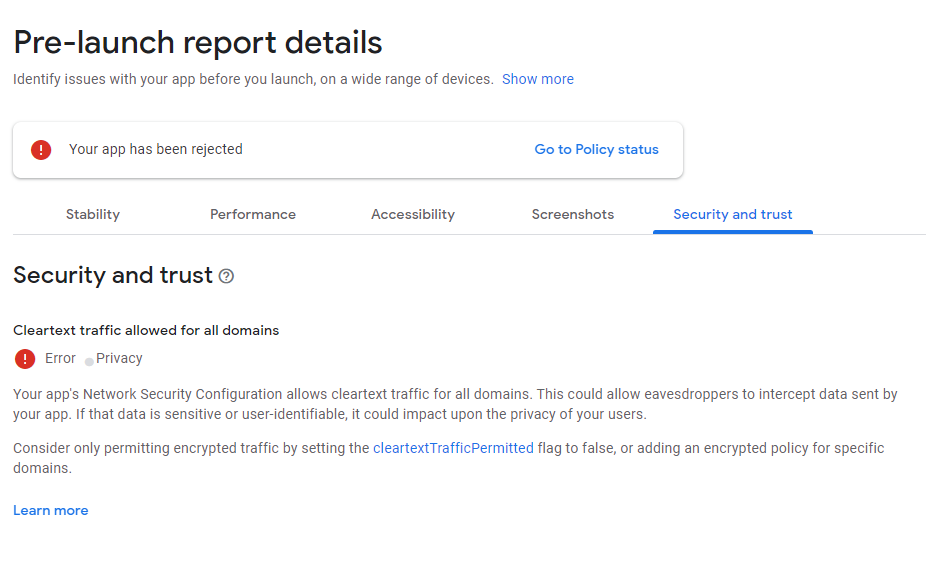Open the cleartextTrafficPermitted link

click(453, 448)
